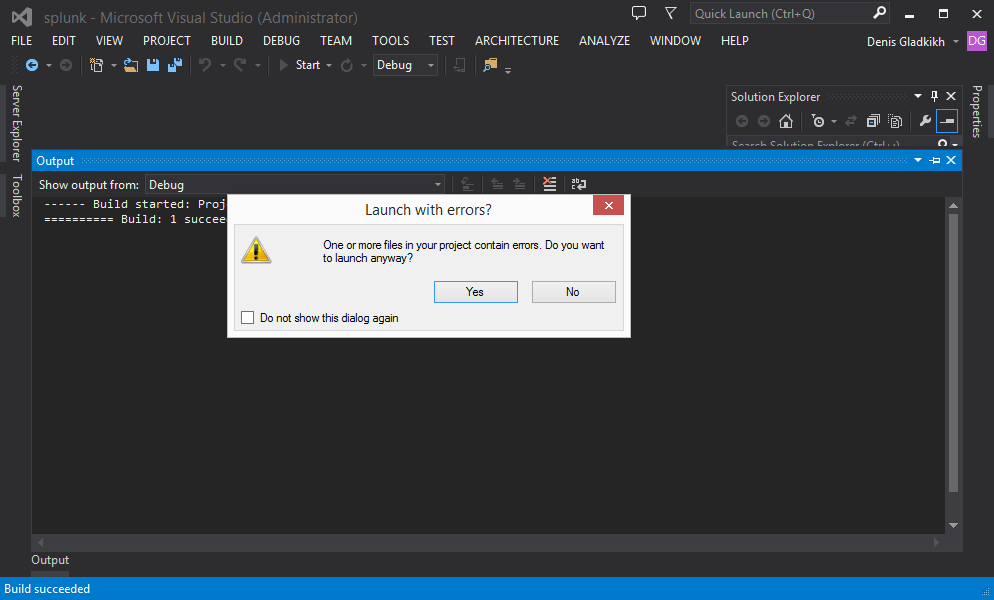This screenshot has width=994, height=600.
Task: Expand the New Project dropdown arrow
Action: tap(113, 65)
